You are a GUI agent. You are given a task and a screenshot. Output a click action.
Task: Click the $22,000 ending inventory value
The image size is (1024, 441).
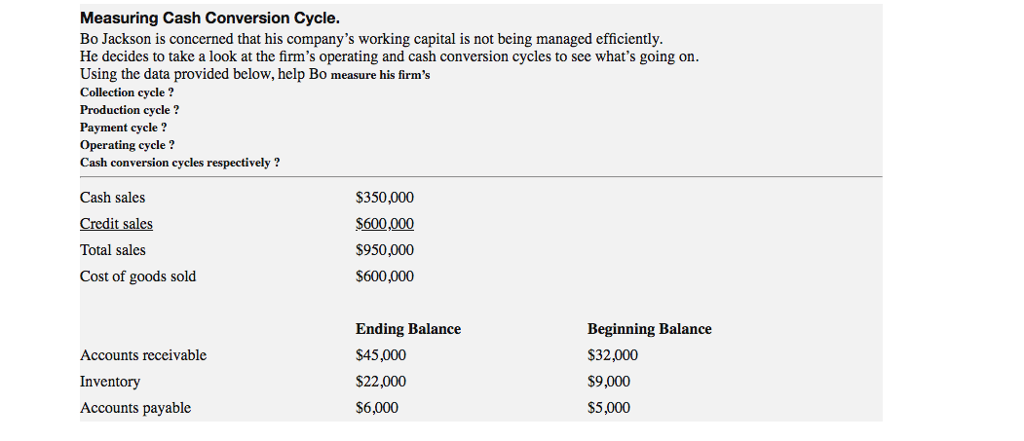point(381,382)
